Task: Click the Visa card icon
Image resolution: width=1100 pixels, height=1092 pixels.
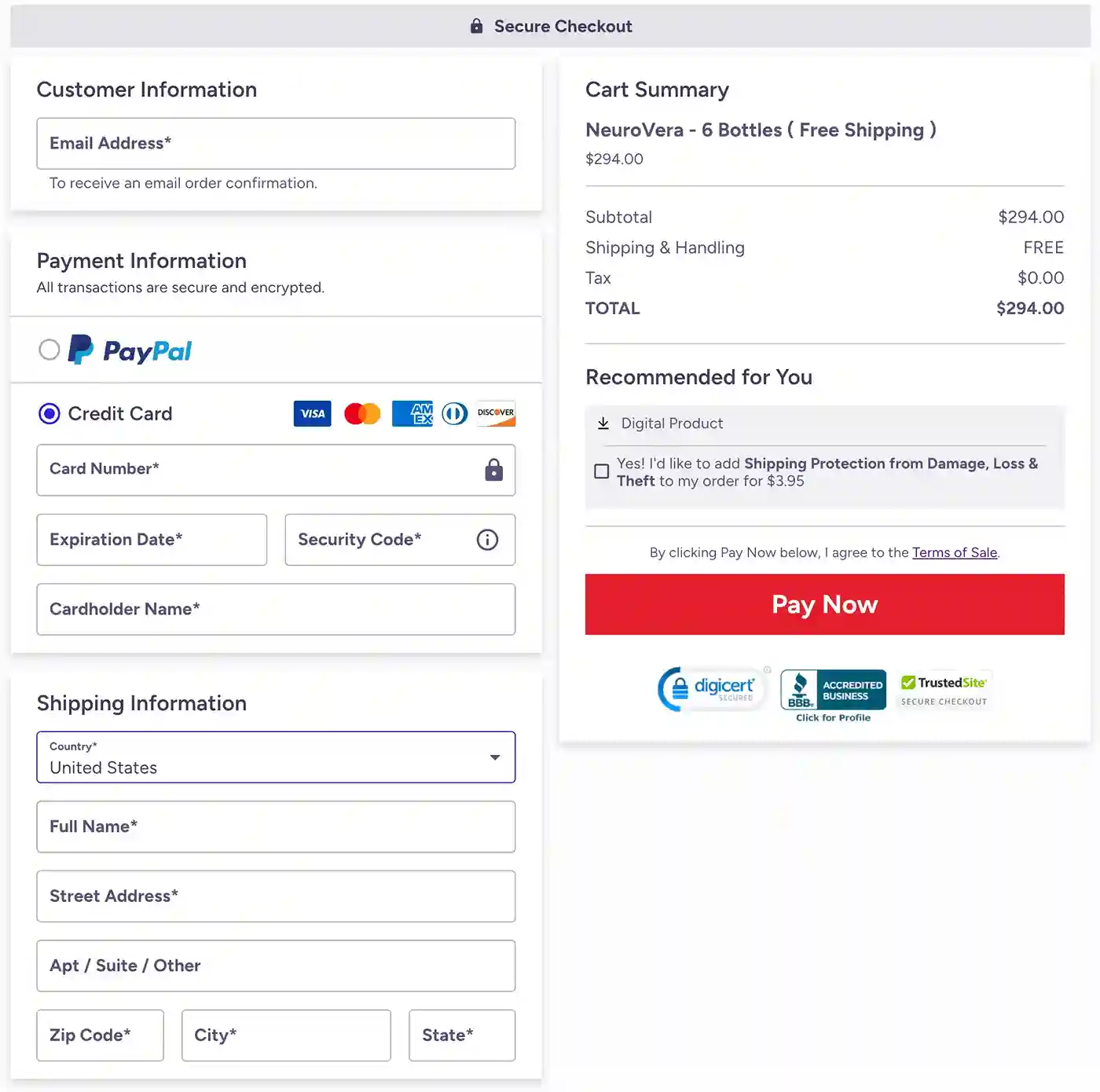Action: click(x=312, y=413)
